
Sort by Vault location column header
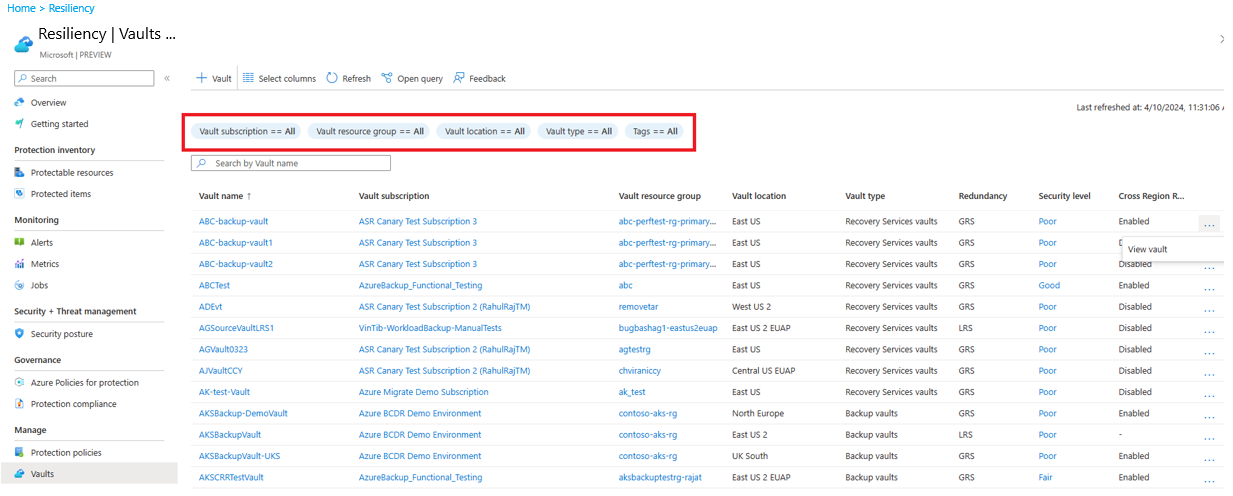point(759,196)
